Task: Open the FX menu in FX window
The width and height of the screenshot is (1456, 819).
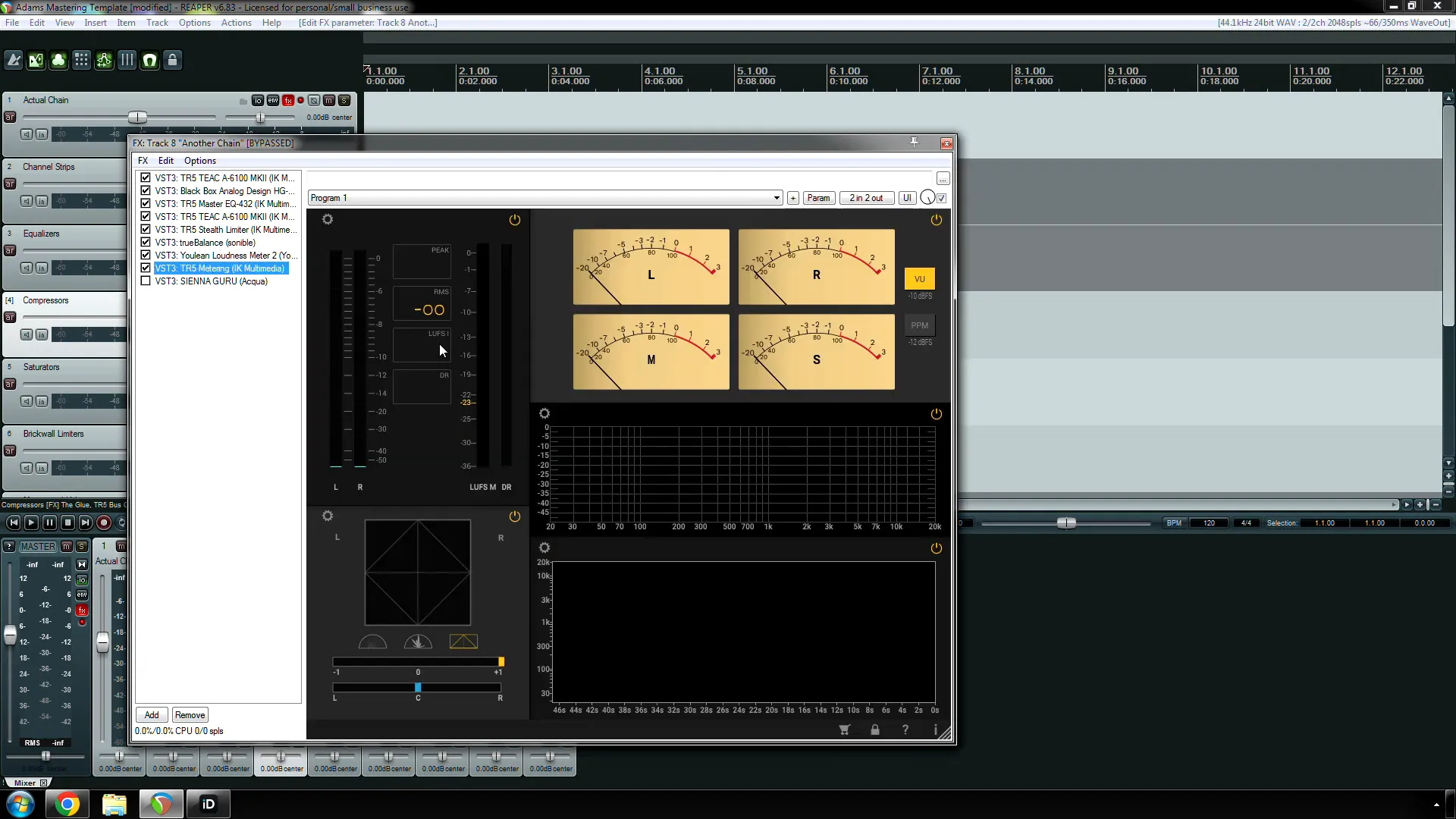Action: 143,161
